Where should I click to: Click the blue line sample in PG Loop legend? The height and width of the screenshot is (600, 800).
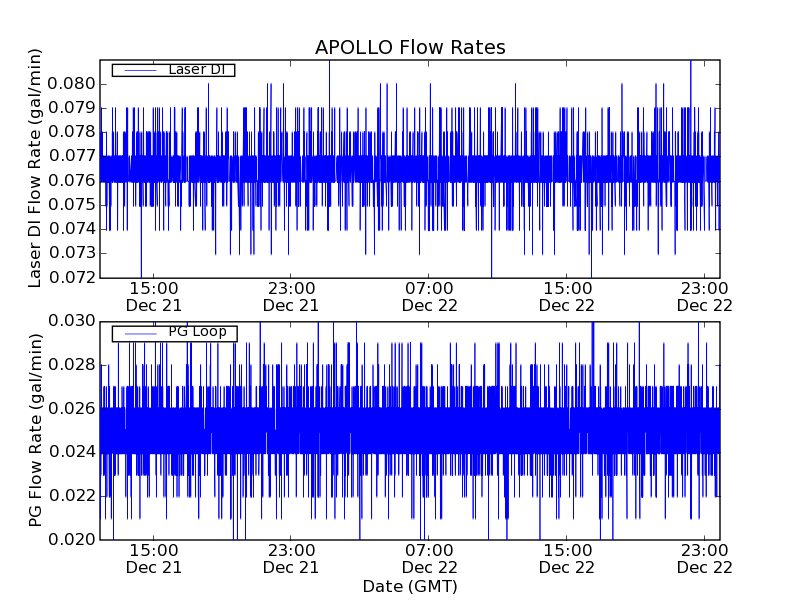click(x=139, y=332)
